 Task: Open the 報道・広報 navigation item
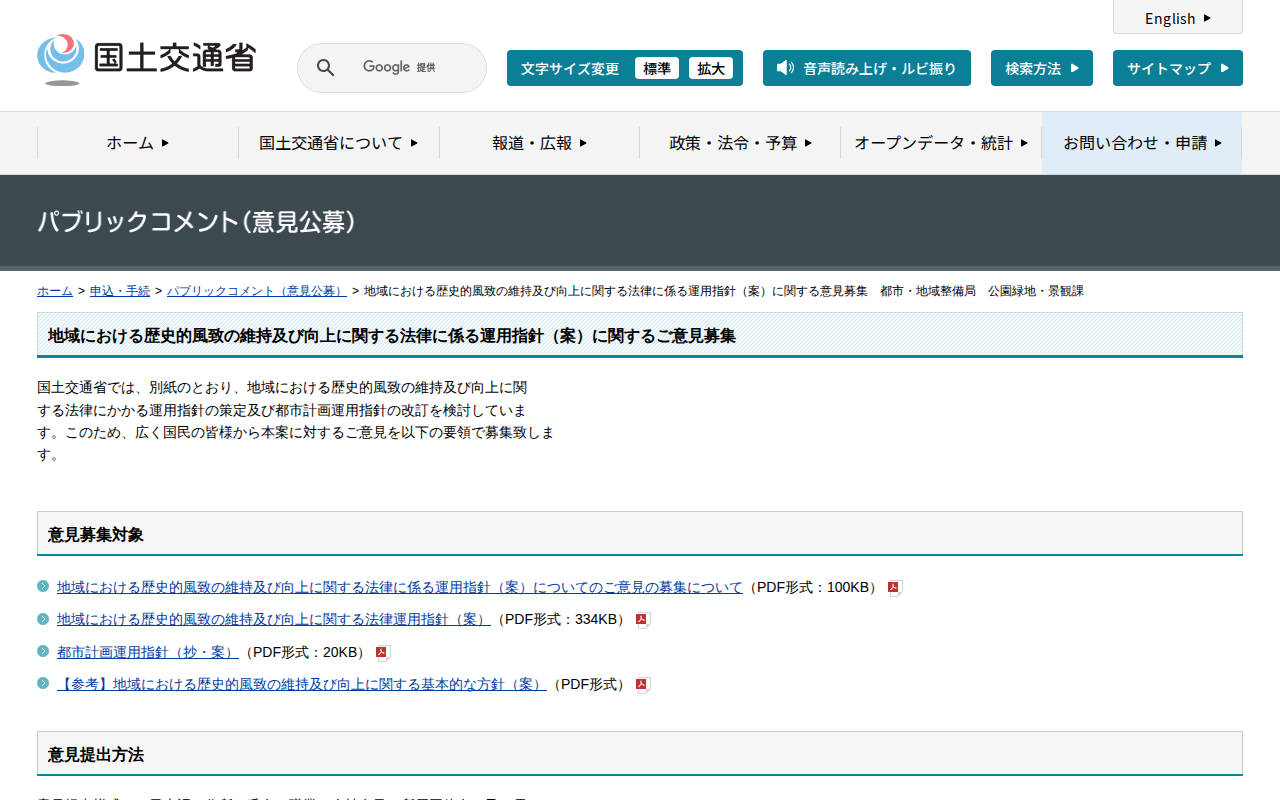(x=539, y=143)
